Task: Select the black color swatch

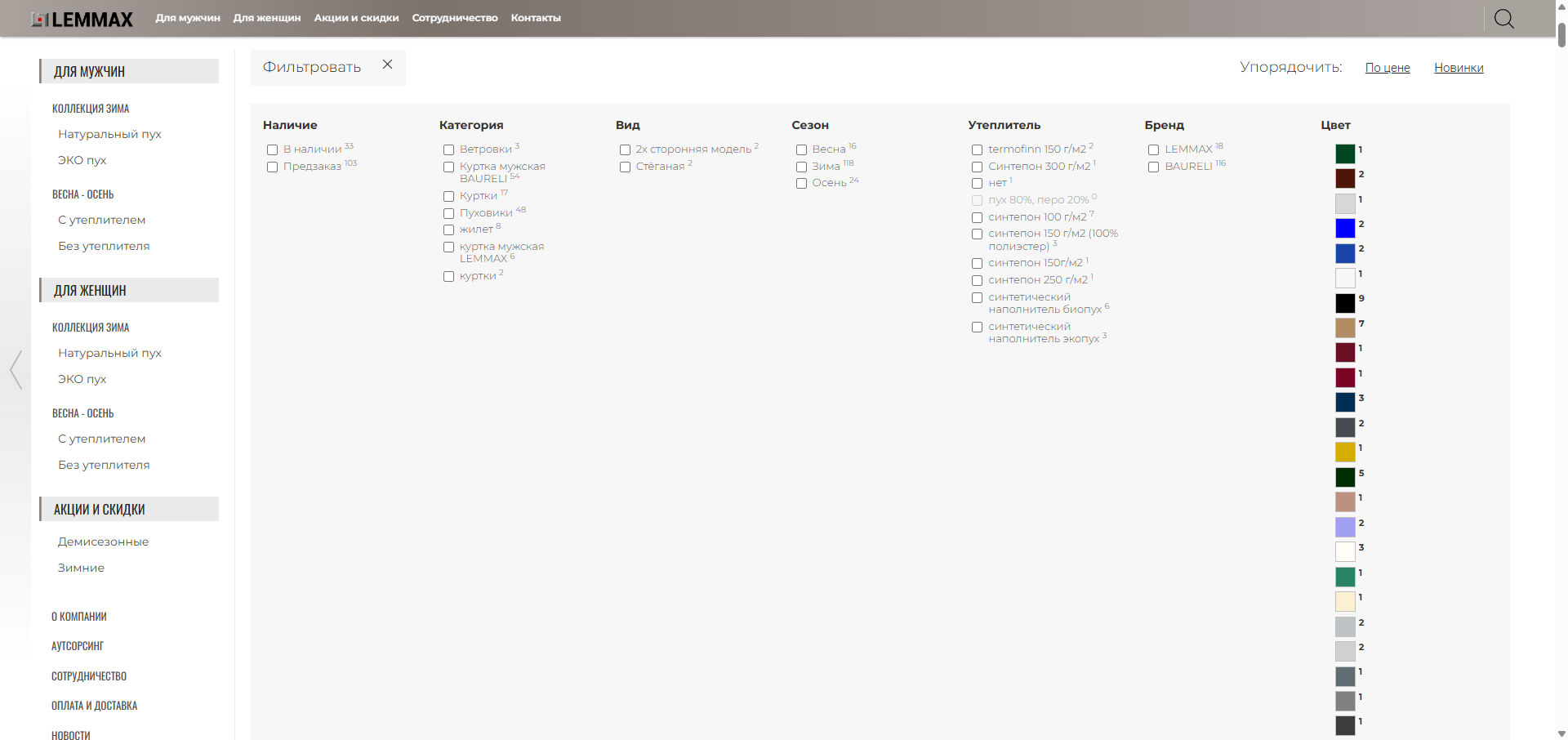Action: point(1345,303)
